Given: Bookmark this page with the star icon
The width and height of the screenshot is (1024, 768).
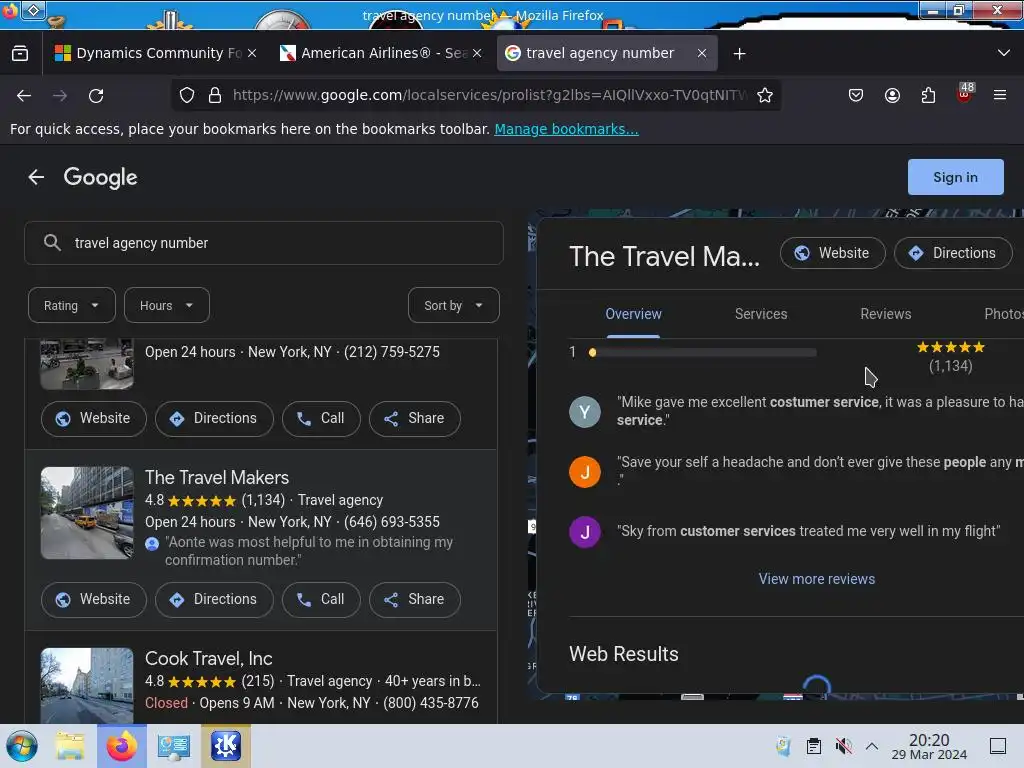Looking at the screenshot, I should tap(765, 95).
